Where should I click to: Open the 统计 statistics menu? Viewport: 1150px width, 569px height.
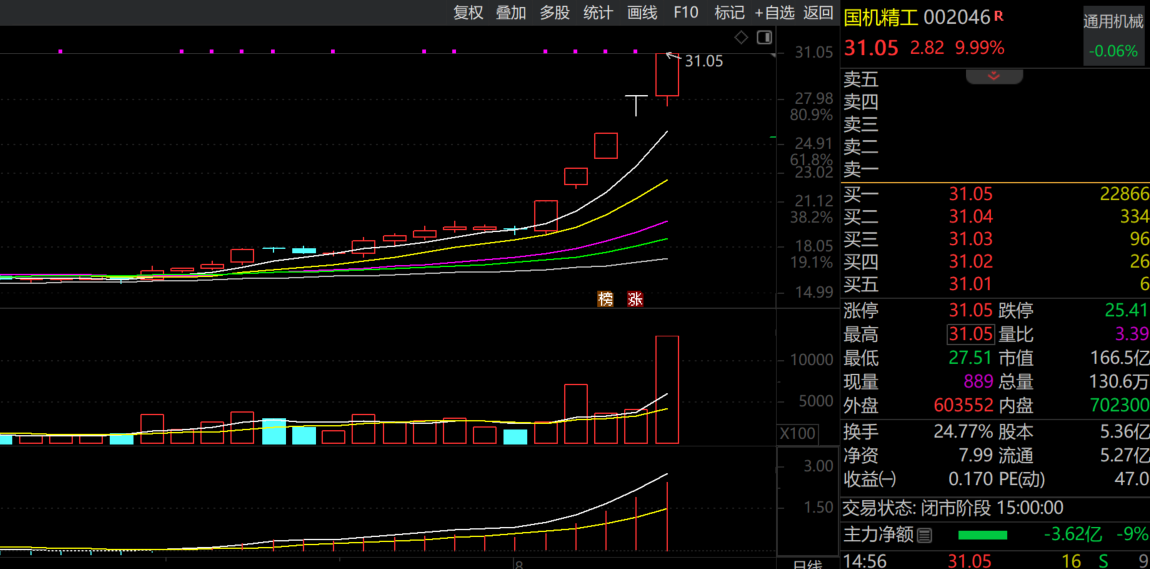[598, 12]
